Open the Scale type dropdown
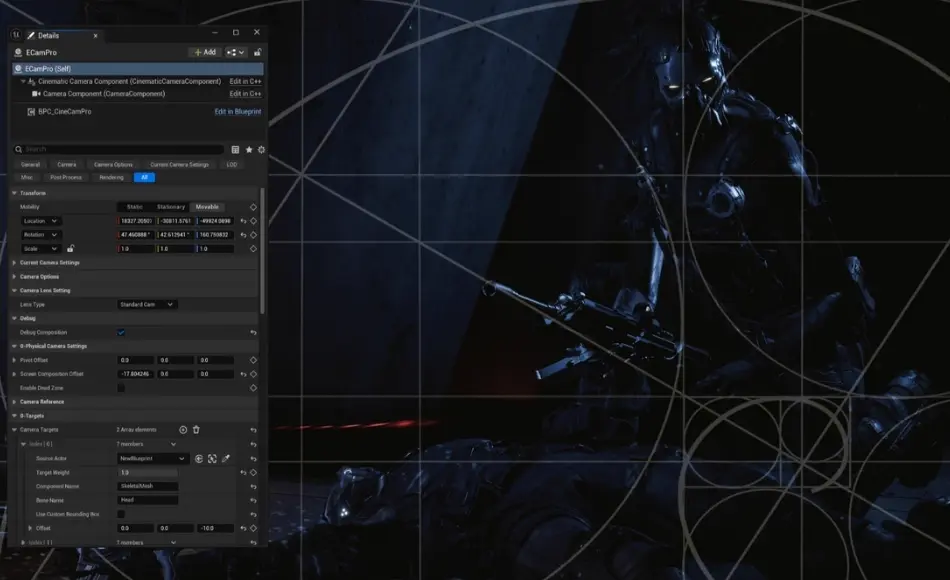 coord(40,249)
